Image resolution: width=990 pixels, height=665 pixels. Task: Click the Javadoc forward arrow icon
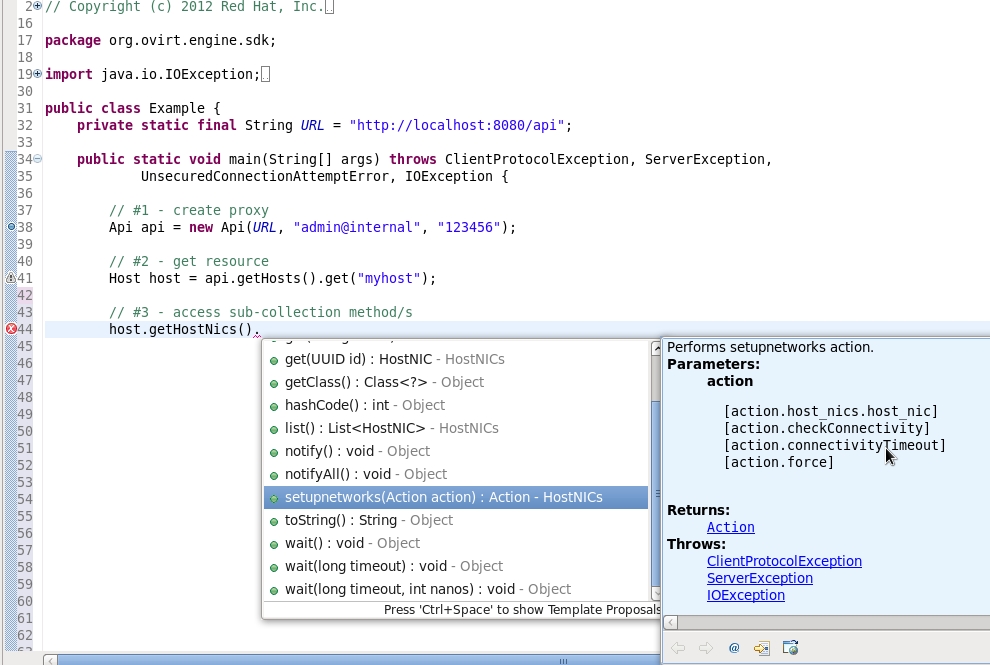coord(706,648)
